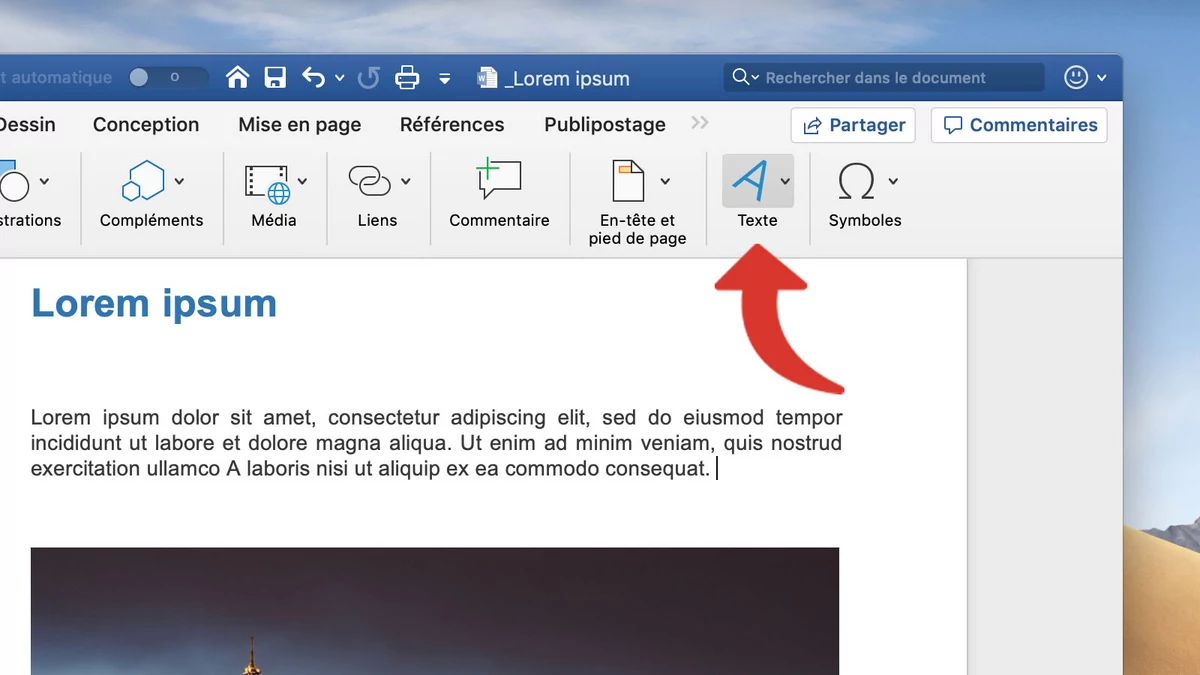Go to the Références tab
The image size is (1200, 675).
[452, 125]
